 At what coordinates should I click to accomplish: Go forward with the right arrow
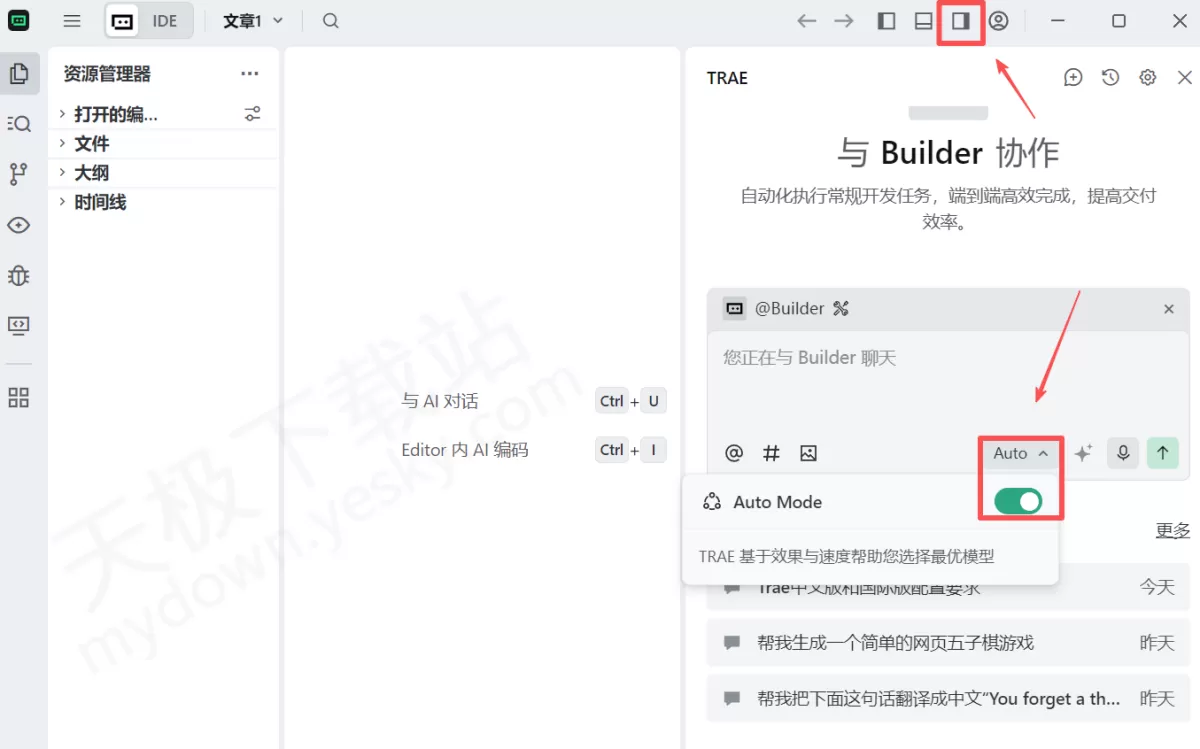point(845,21)
